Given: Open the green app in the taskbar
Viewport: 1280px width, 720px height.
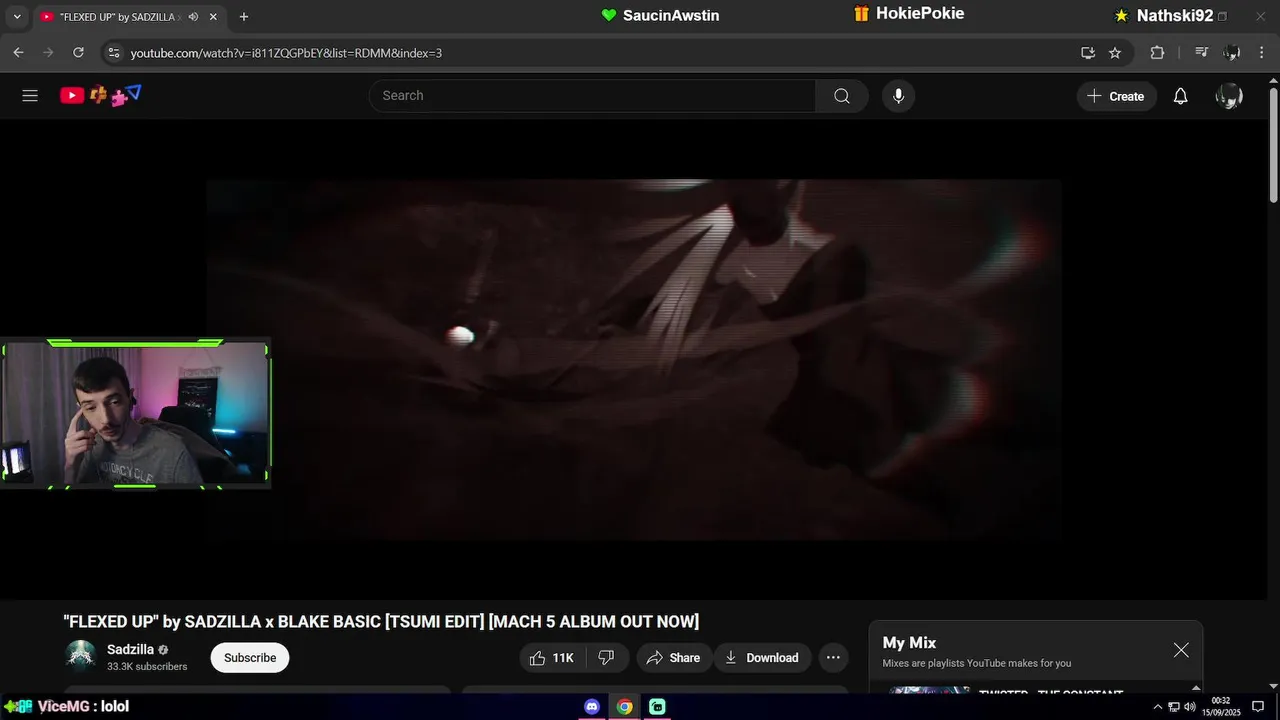Looking at the screenshot, I should pos(657,706).
